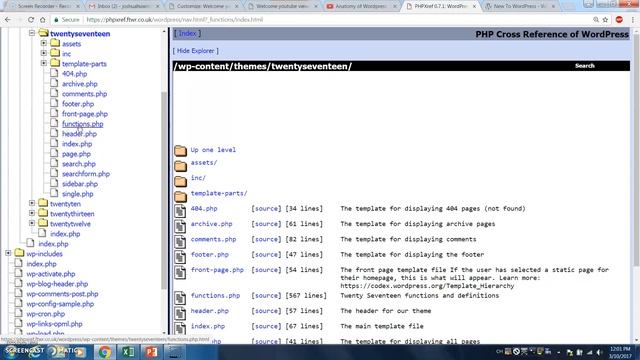
Task: Click the Up one level folder icon
Action: (x=180, y=151)
